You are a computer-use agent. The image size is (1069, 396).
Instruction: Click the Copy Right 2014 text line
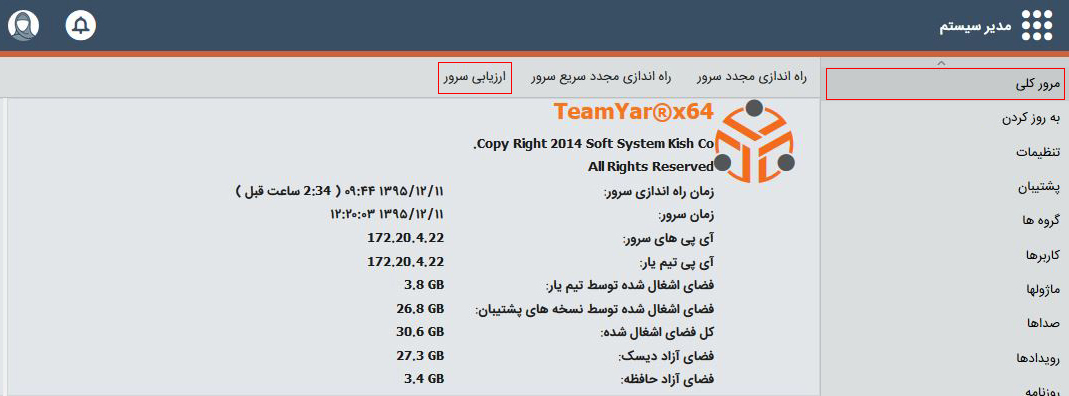click(x=593, y=144)
